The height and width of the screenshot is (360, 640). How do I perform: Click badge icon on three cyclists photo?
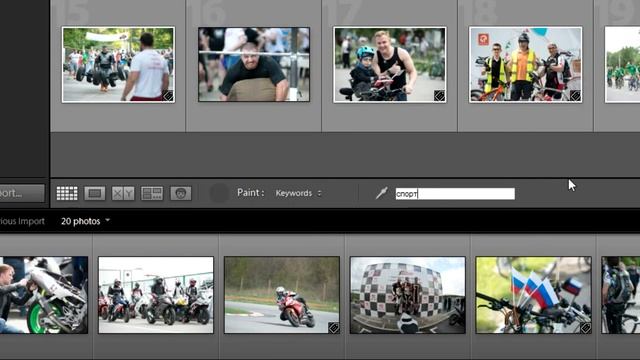click(x=575, y=96)
